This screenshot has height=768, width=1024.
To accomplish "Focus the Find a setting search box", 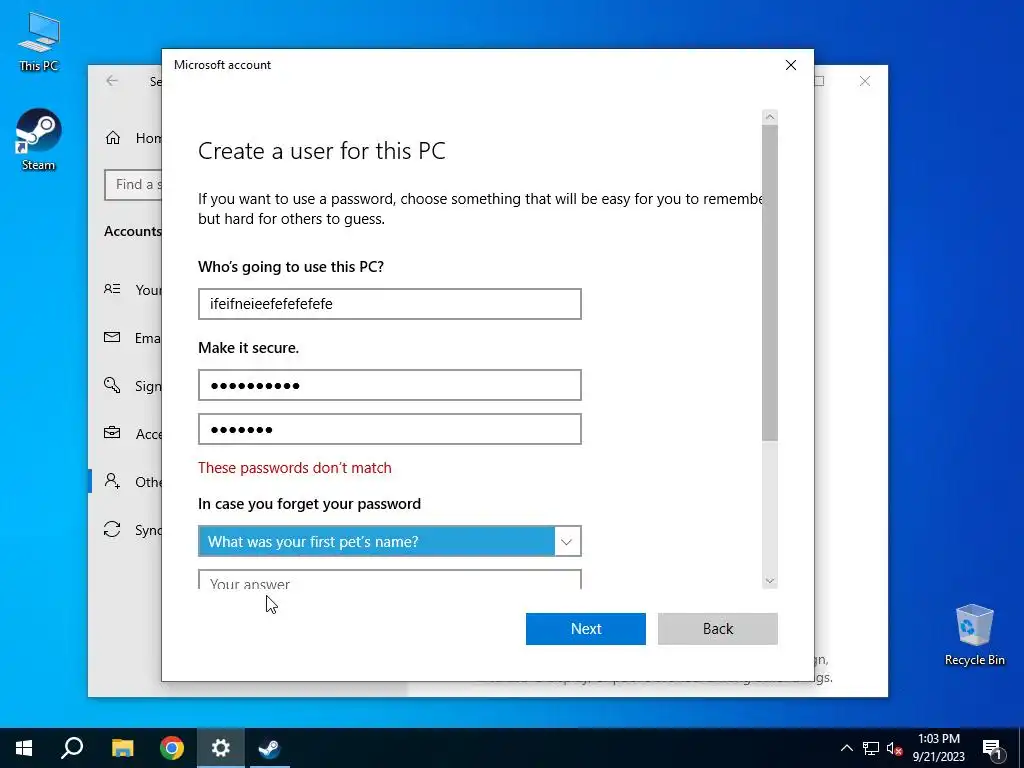I will pos(133,185).
